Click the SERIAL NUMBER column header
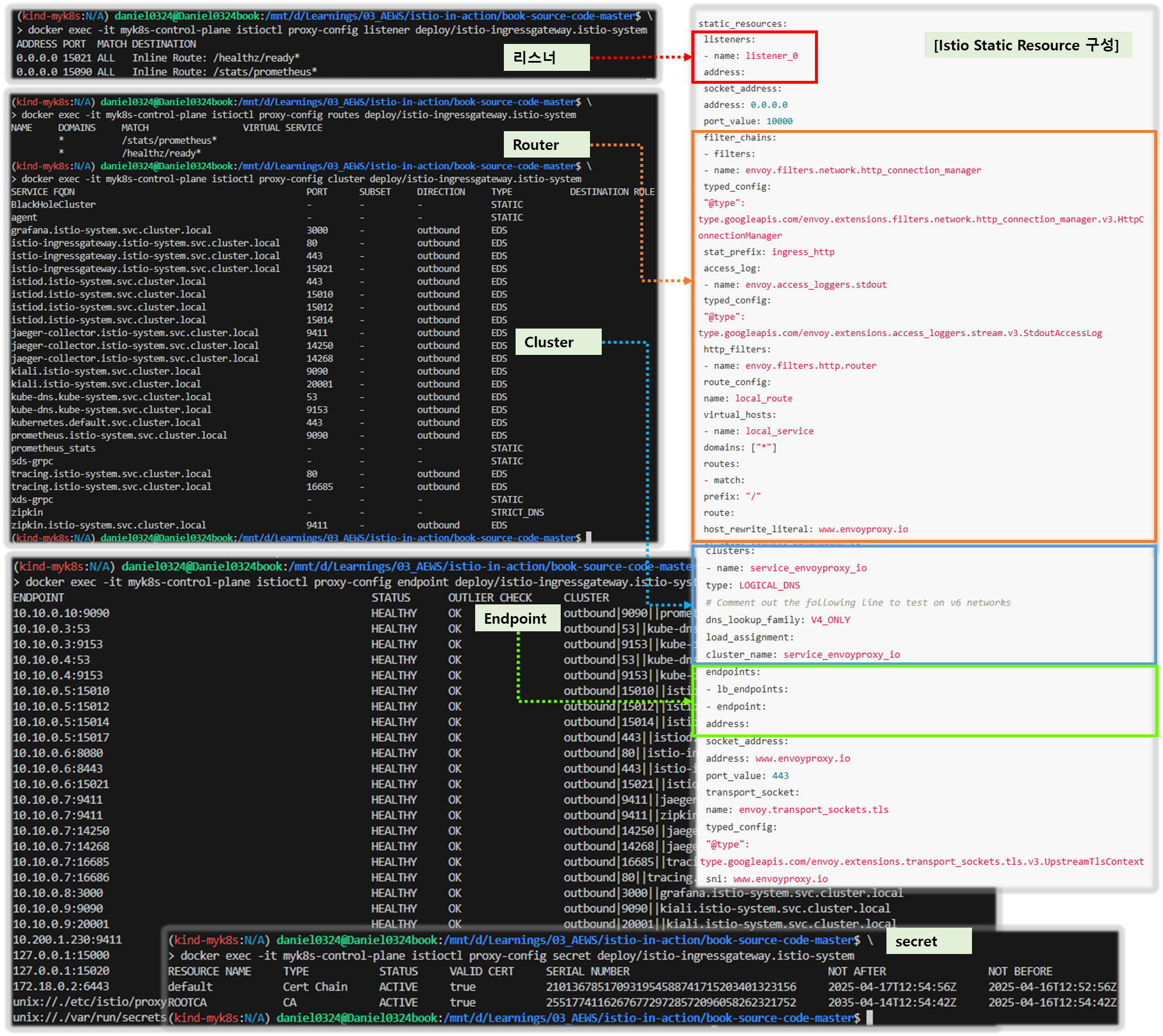The height and width of the screenshot is (1036, 1163). [x=588, y=971]
